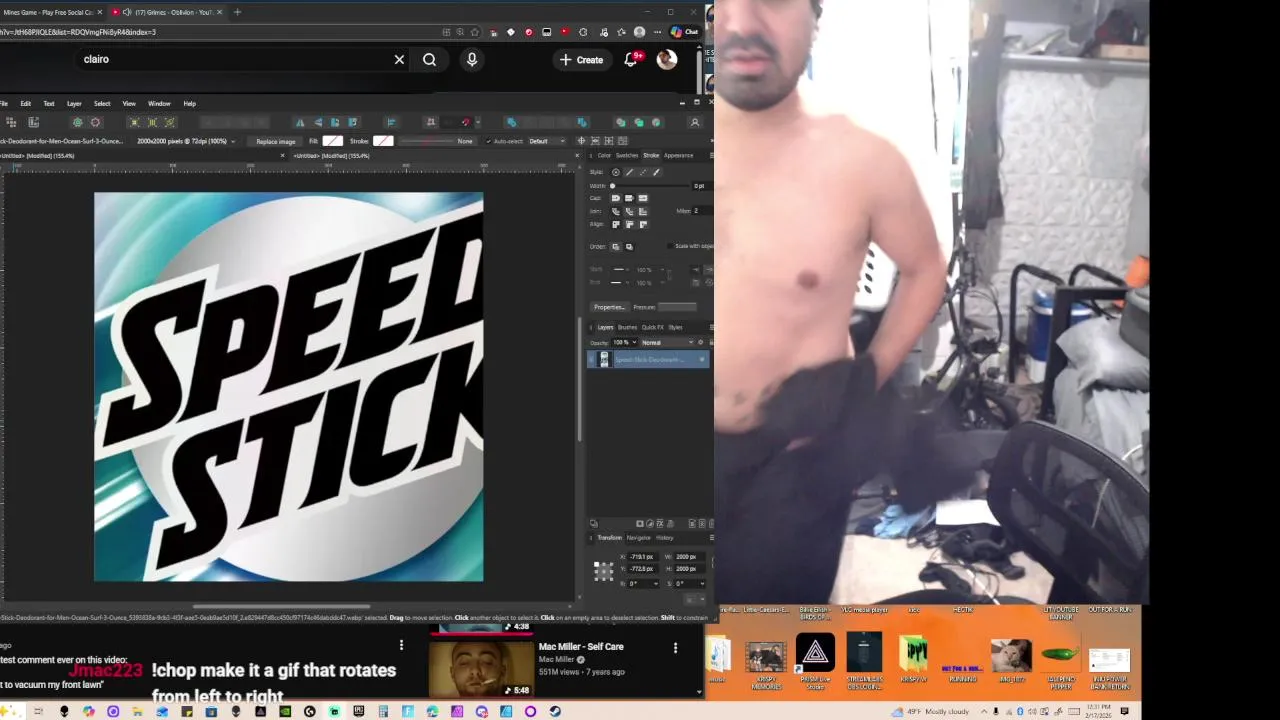The height and width of the screenshot is (720, 1280).
Task: Open the Fill color swatch
Action: [333, 141]
